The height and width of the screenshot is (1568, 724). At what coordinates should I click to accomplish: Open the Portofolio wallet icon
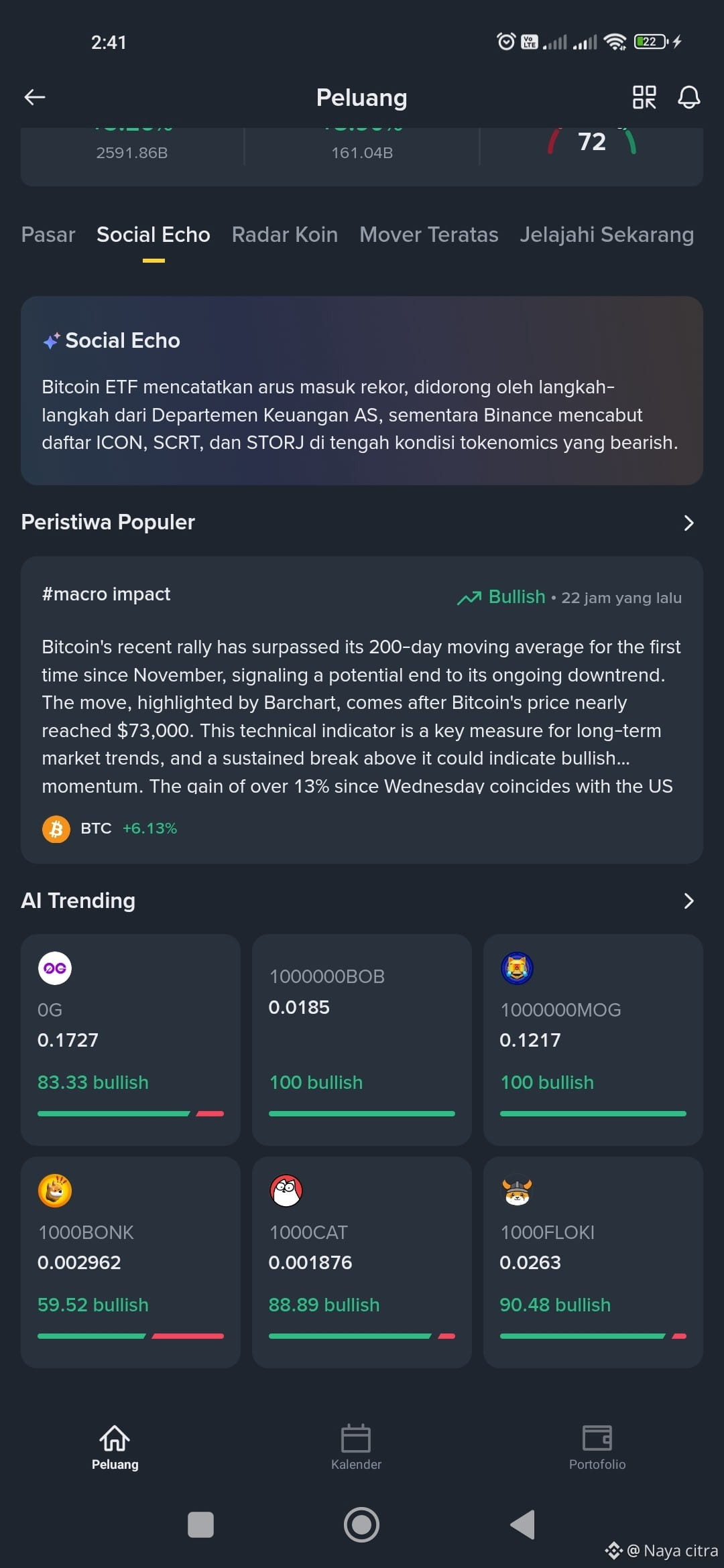(597, 1438)
